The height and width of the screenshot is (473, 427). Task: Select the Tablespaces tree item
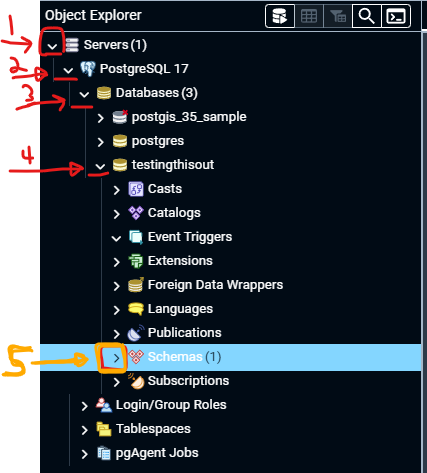coord(153,429)
